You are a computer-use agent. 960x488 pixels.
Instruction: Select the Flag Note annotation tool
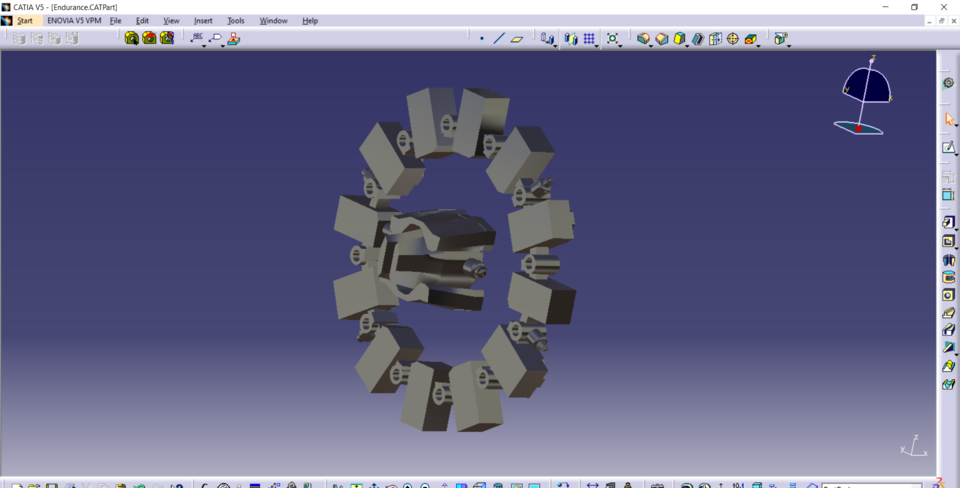tap(215, 38)
